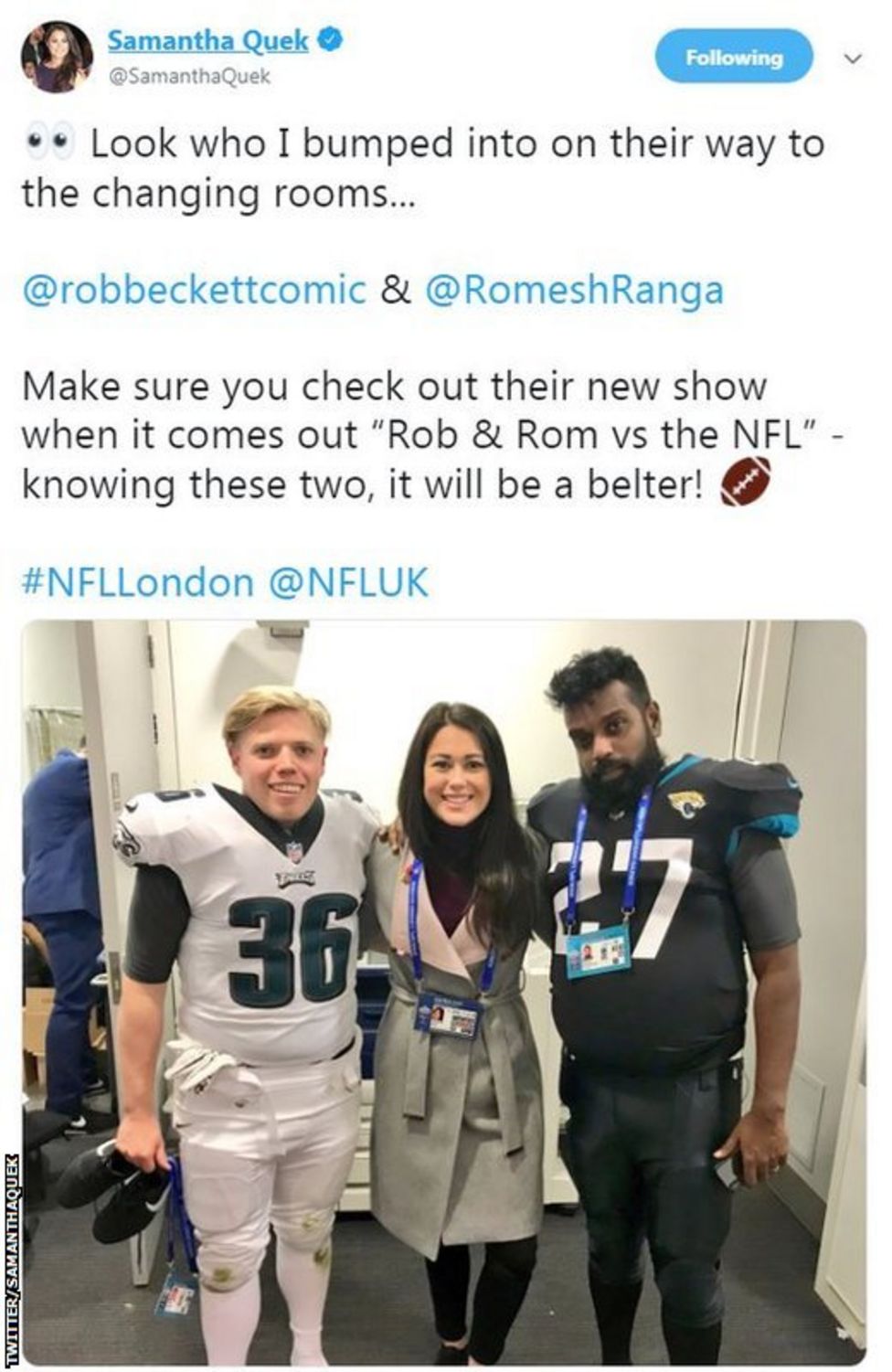Open the @NFLUK mention link

pyautogui.click(x=348, y=582)
